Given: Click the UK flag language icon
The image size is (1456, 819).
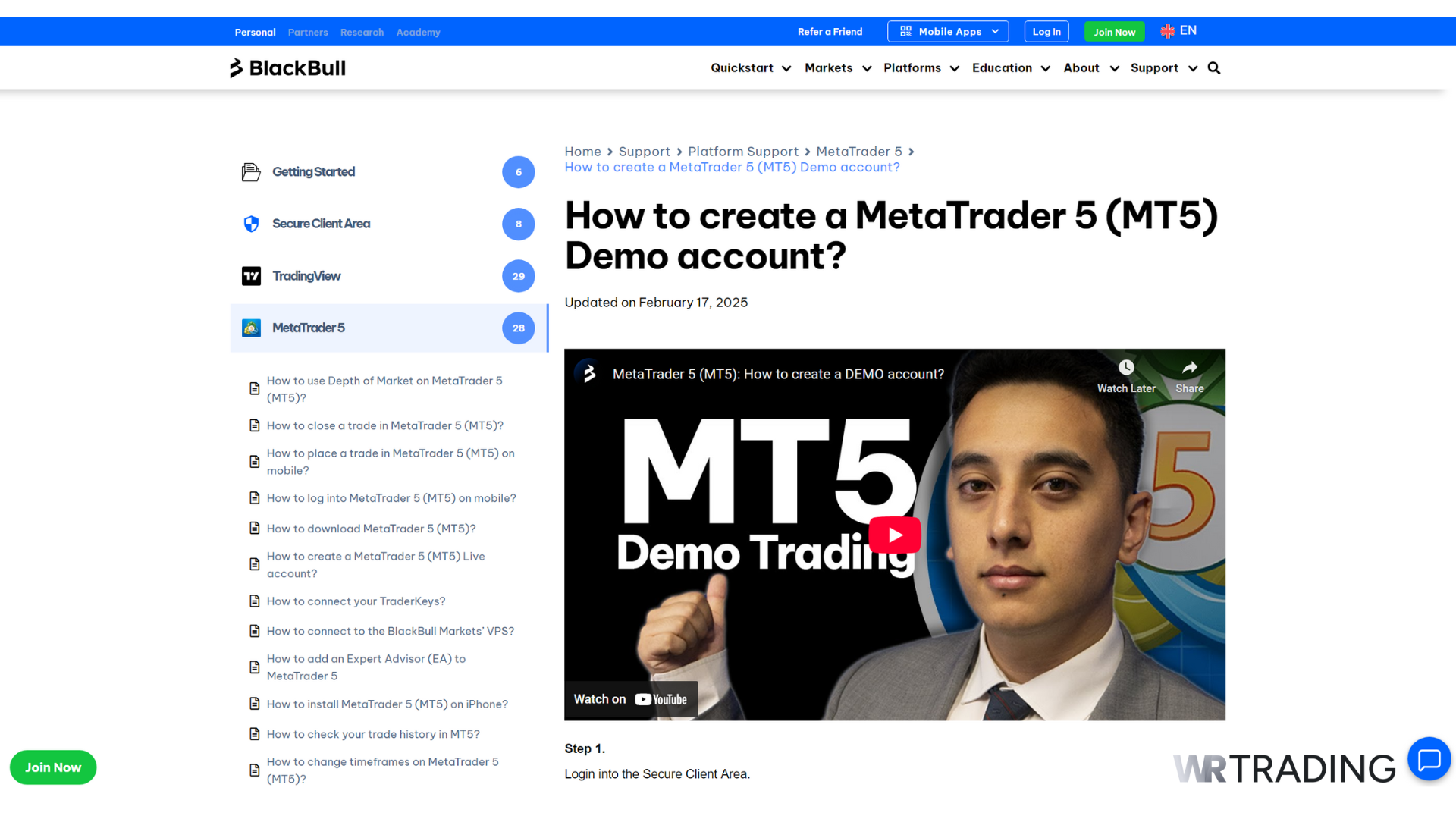Looking at the screenshot, I should coord(1167,31).
